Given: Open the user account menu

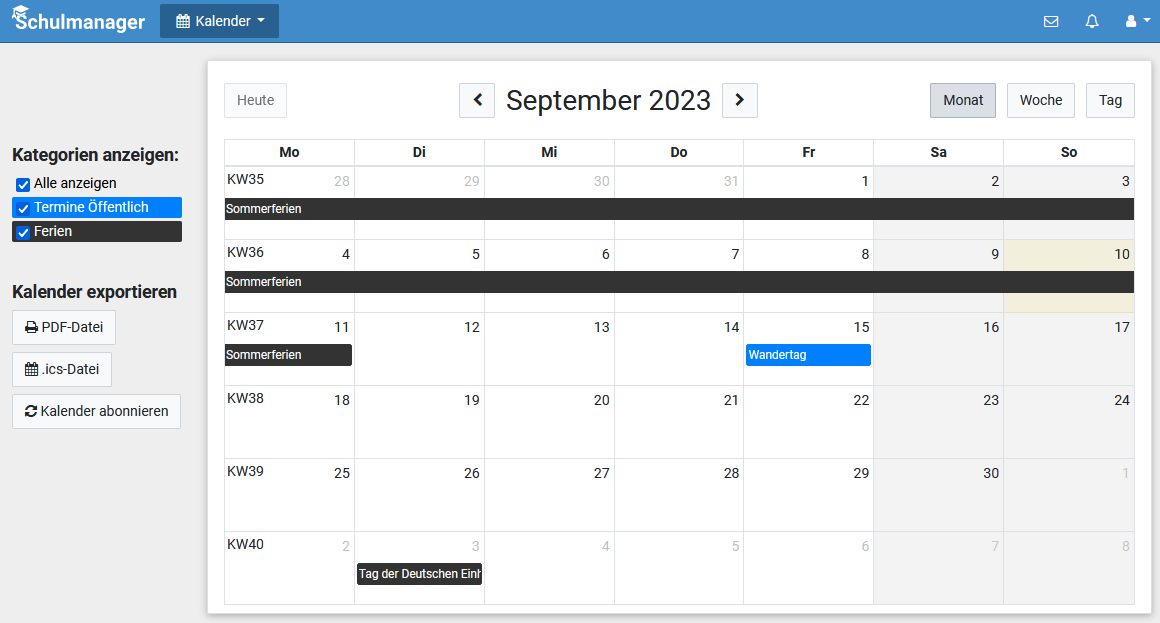Looking at the screenshot, I should click(1137, 21).
